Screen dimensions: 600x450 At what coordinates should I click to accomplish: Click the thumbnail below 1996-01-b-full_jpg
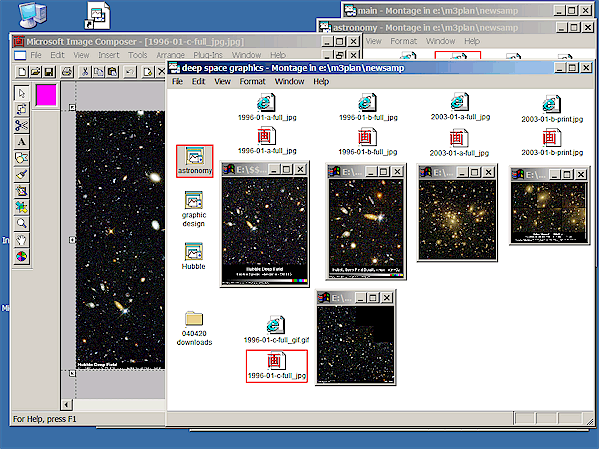[x=366, y=228]
